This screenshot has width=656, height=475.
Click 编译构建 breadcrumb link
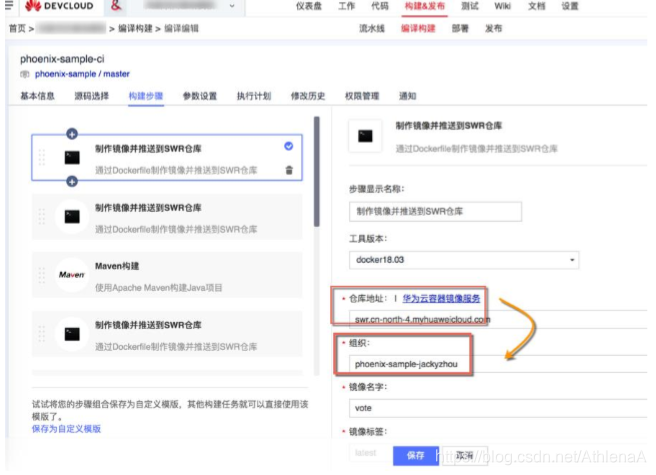pyautogui.click(x=135, y=28)
